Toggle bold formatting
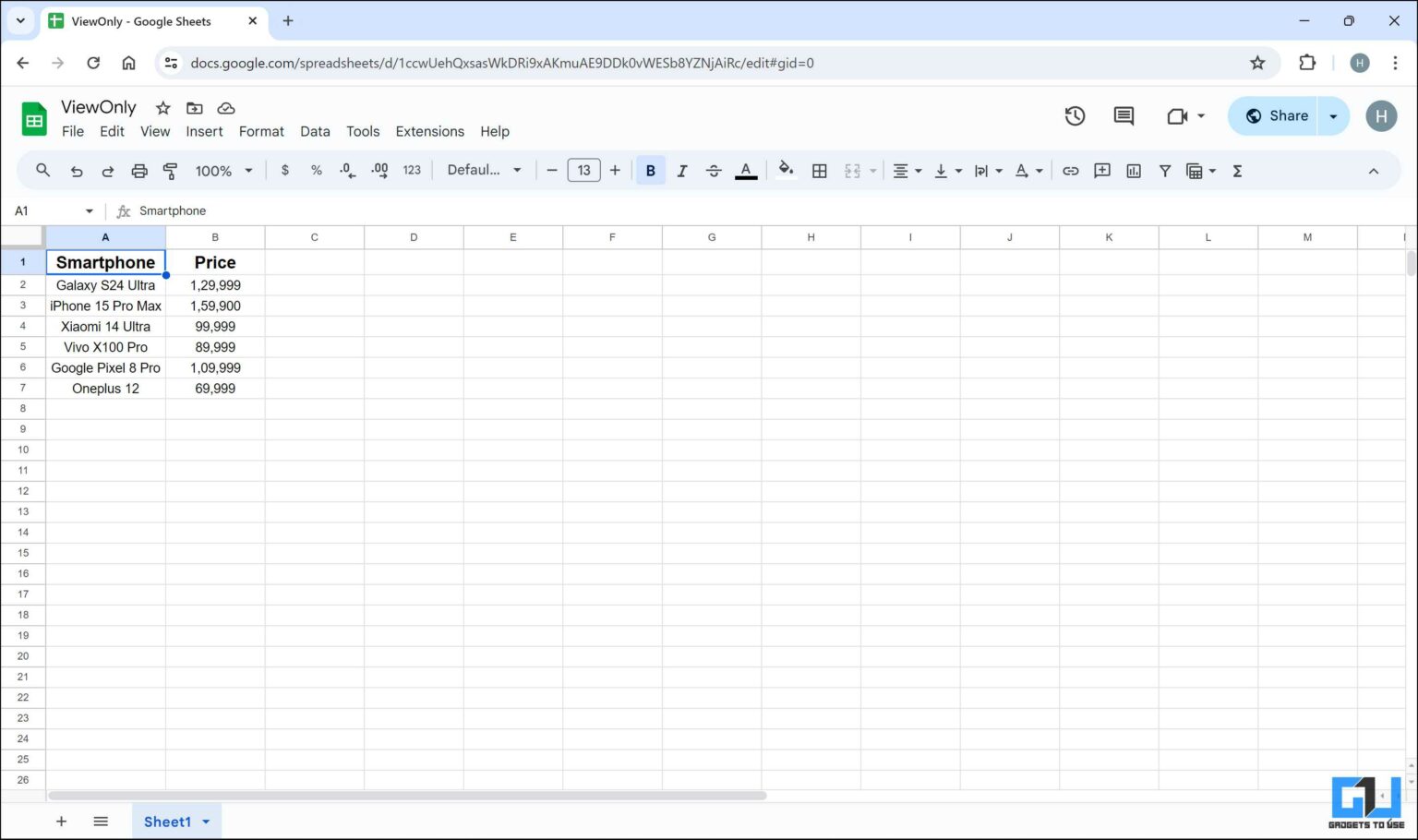The height and width of the screenshot is (840, 1418). tap(651, 171)
